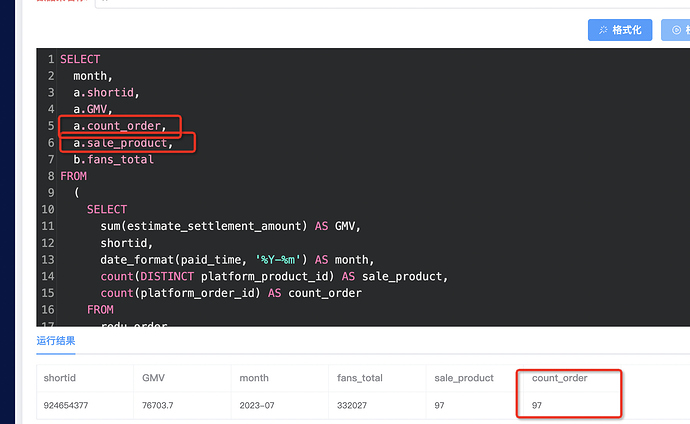The width and height of the screenshot is (690, 424).
Task: Click the magic wand icon in 格式化
Action: (603, 30)
